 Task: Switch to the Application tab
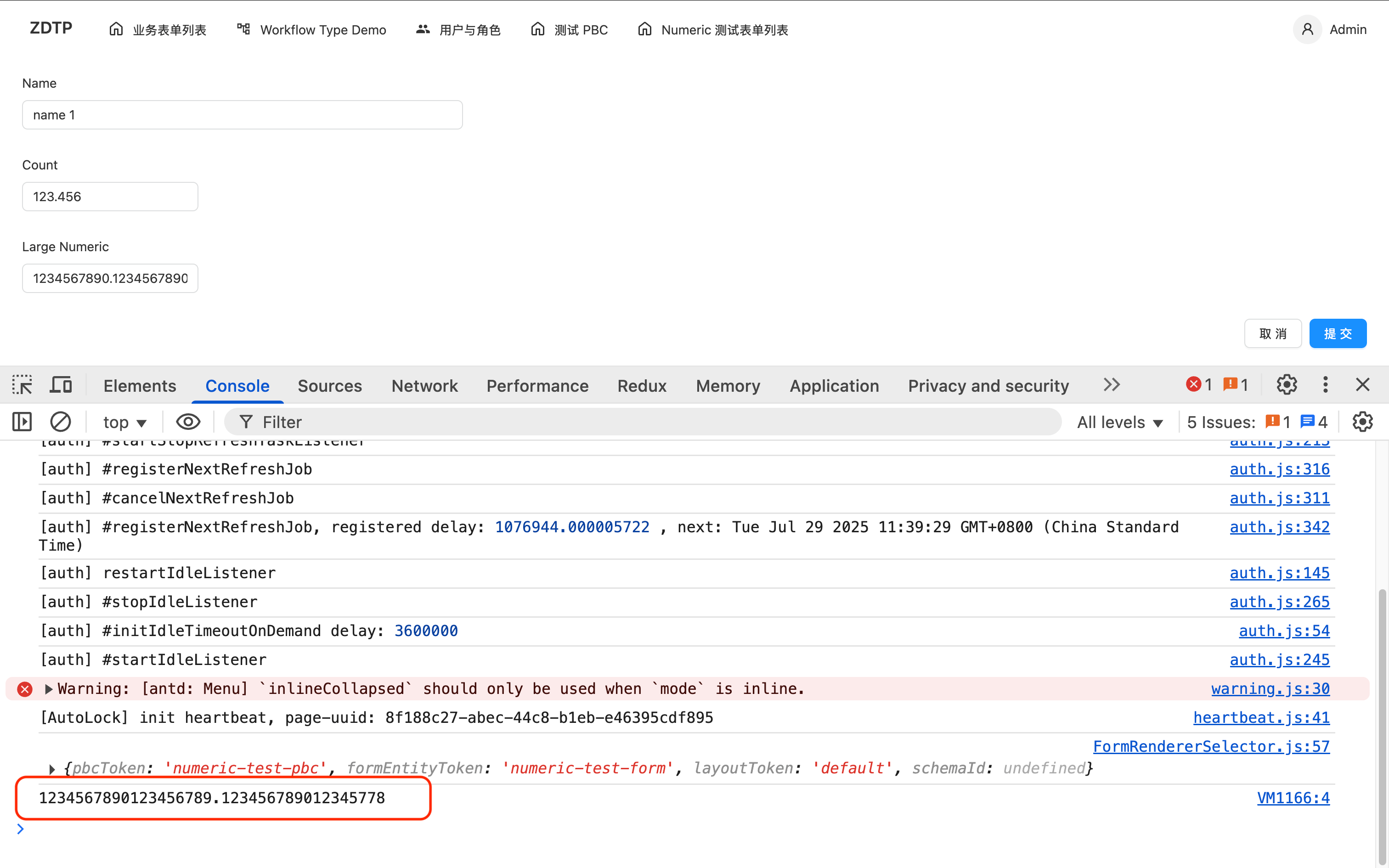(x=834, y=386)
